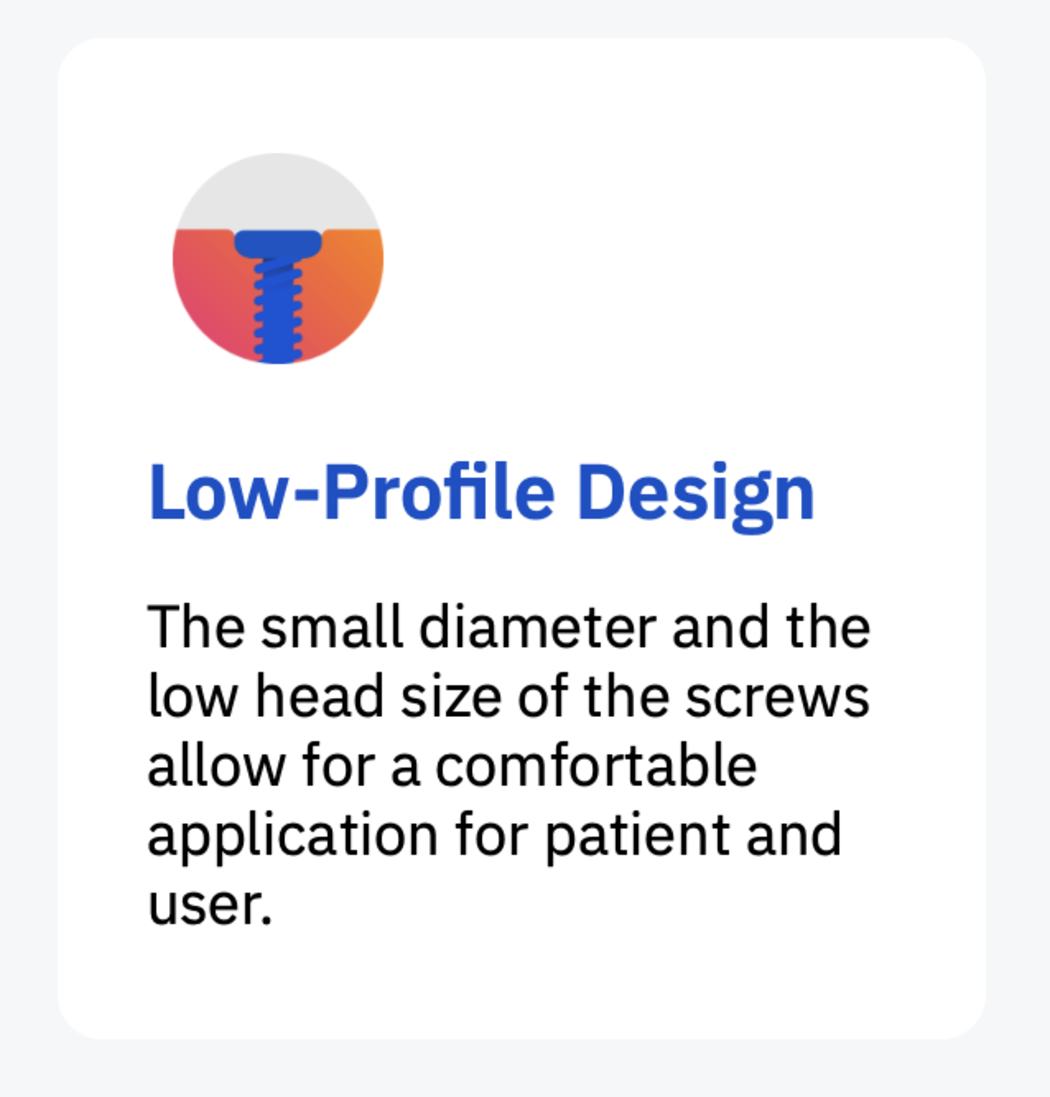Image resolution: width=1050 pixels, height=1097 pixels.
Task: Click the word "Design" in heading
Action: click(696, 493)
